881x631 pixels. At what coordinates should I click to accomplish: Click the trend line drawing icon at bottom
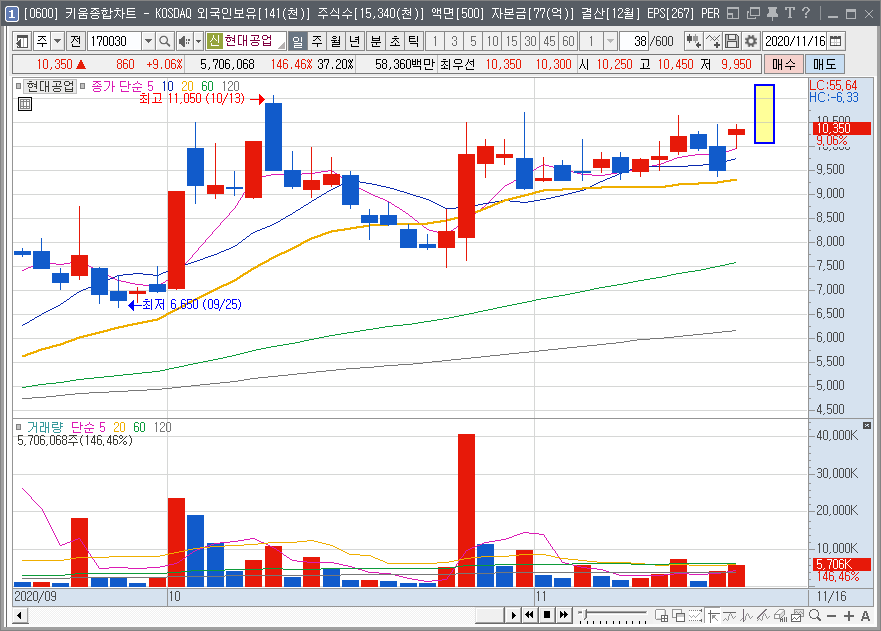(x=764, y=616)
